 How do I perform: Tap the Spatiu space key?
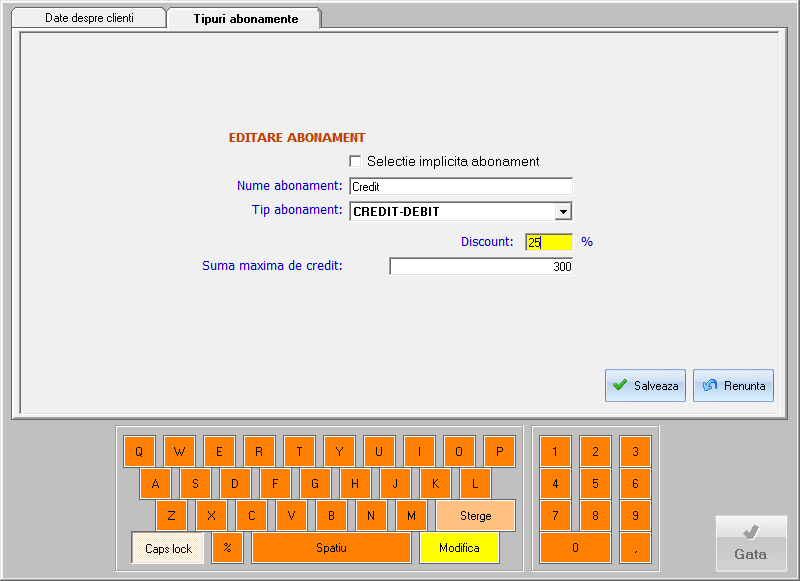click(332, 548)
